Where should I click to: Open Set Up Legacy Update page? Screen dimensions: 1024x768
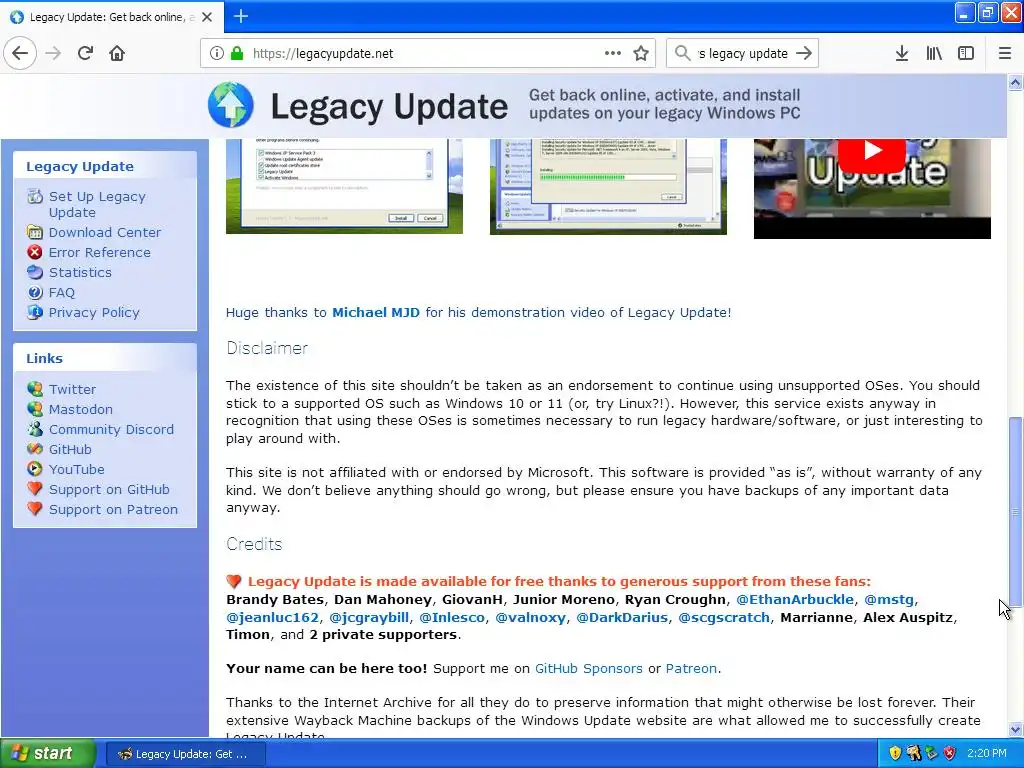coord(97,204)
